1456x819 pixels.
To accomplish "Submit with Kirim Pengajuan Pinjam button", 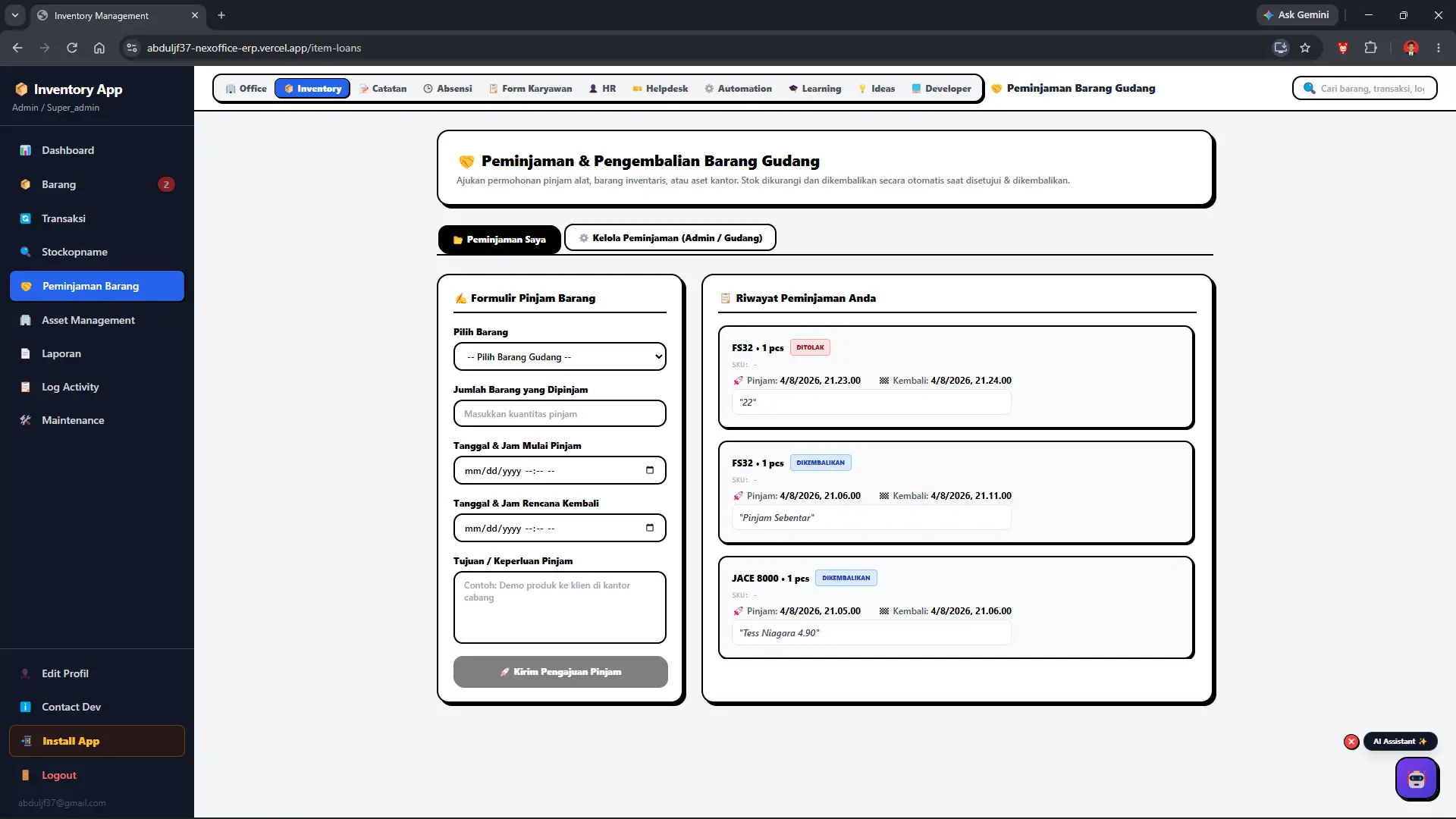I will [560, 672].
